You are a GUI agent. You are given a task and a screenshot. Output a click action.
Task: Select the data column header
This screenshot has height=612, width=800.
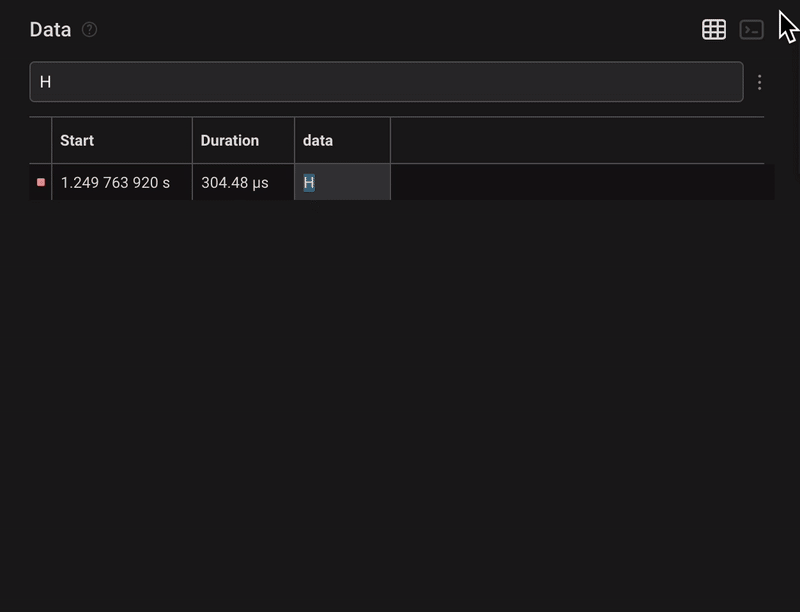point(342,140)
